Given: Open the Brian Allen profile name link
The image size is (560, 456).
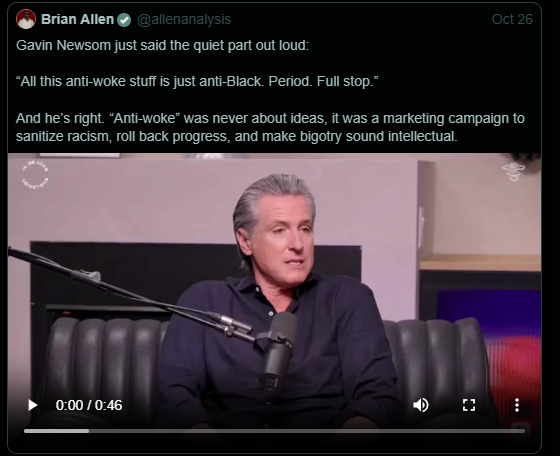Looking at the screenshot, I should pos(77,19).
